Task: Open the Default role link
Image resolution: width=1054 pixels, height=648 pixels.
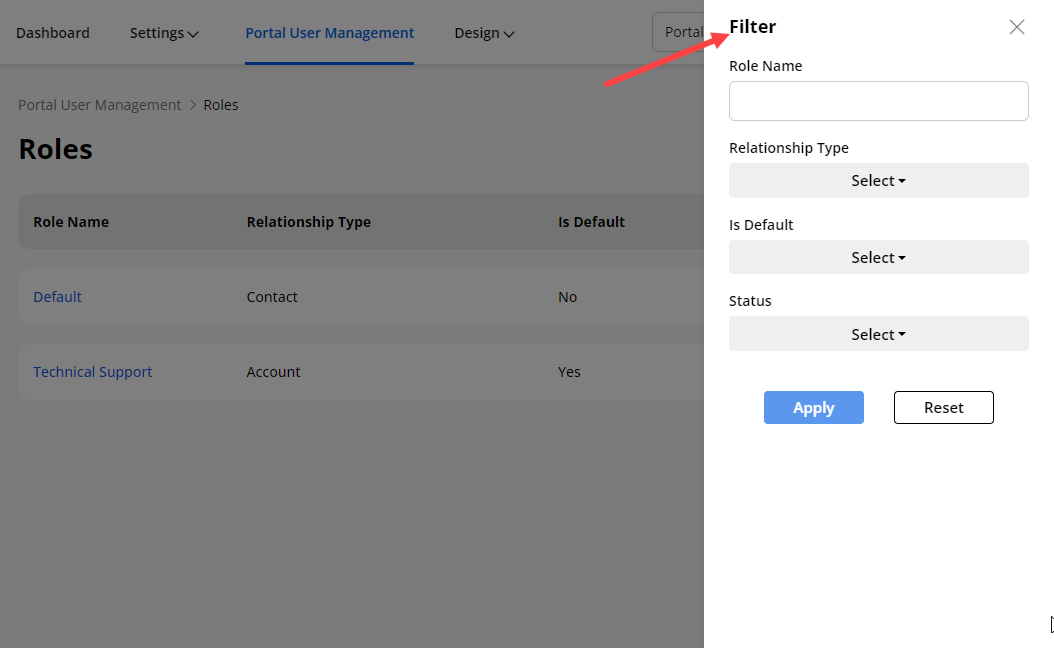Action: coord(58,297)
